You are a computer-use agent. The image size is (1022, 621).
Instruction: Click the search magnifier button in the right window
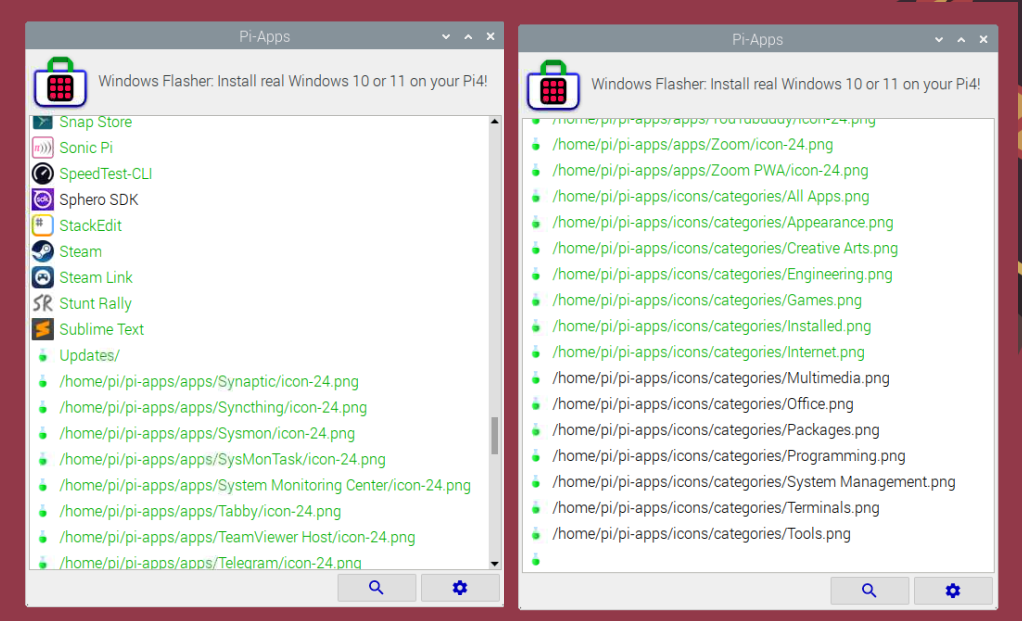click(x=869, y=590)
